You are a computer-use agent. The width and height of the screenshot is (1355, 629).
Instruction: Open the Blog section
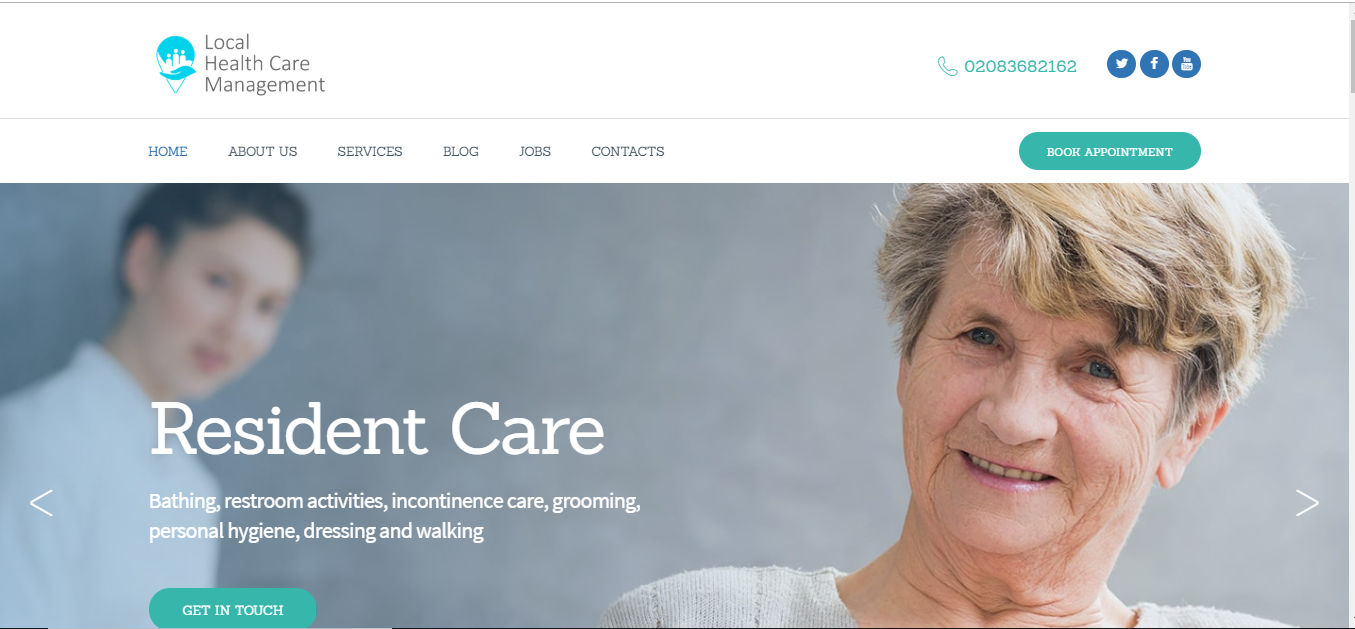[x=461, y=152]
